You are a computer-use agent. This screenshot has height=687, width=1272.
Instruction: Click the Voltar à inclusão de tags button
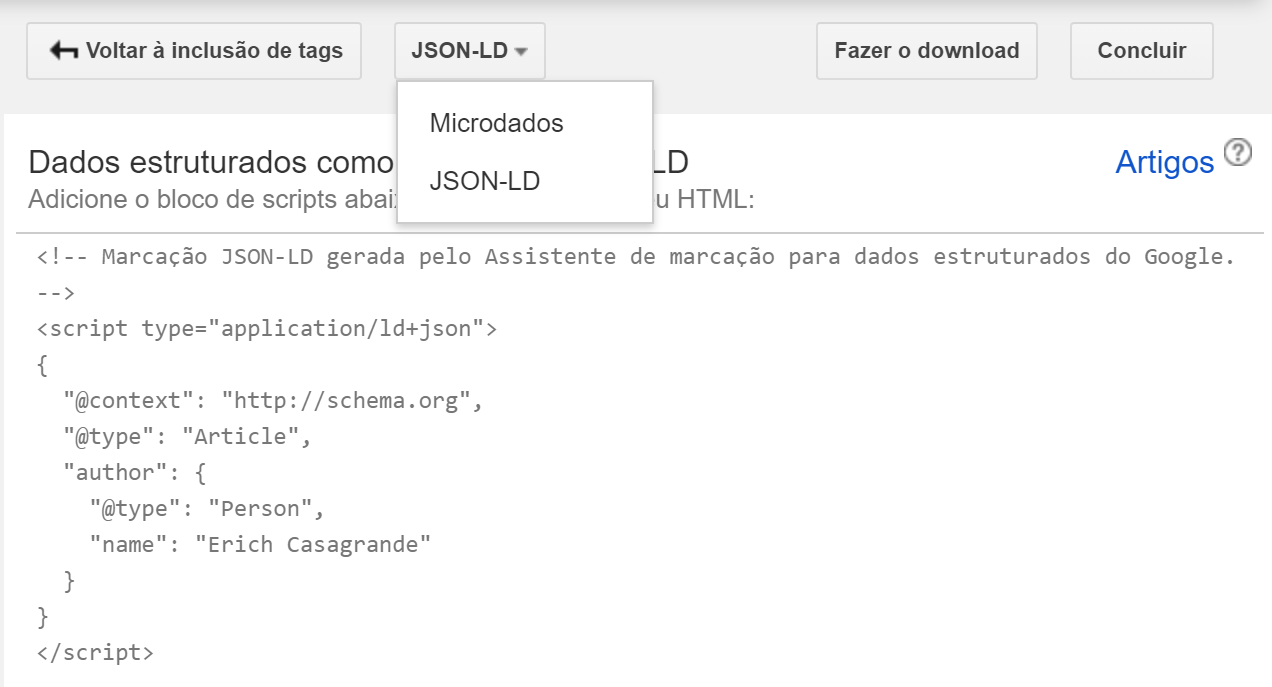point(194,50)
